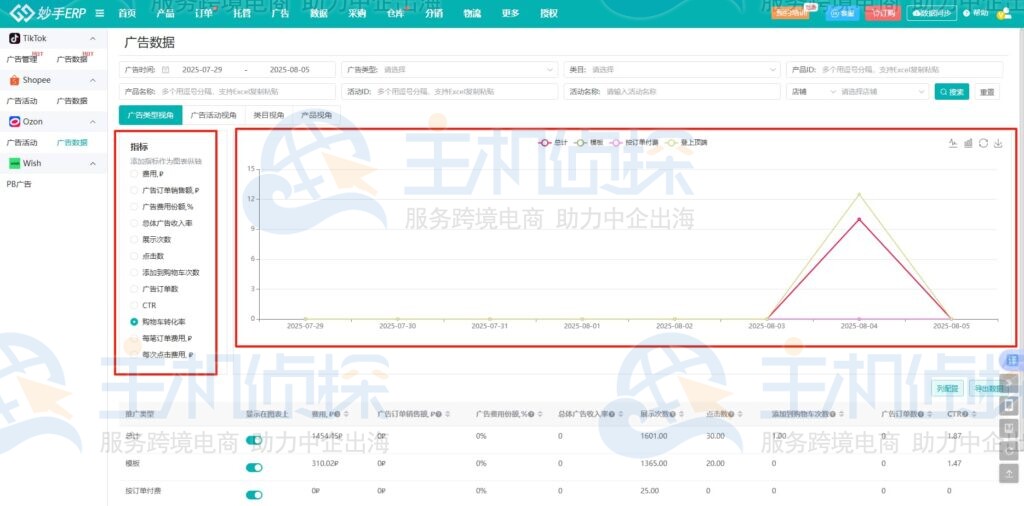Switch chart to bar view icon
Image resolution: width=1024 pixels, height=506 pixels.
click(x=968, y=143)
